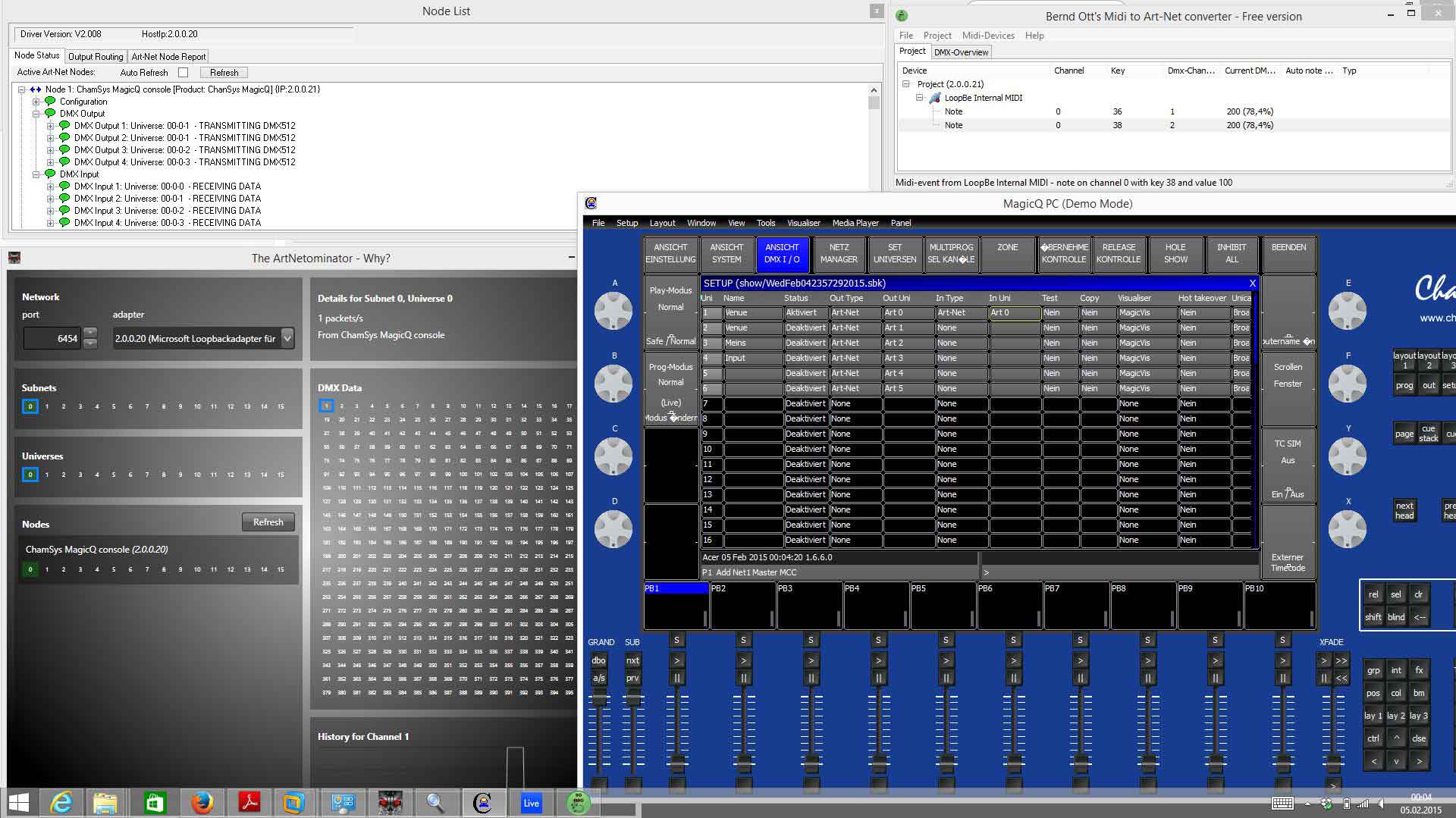Open File Explorer from the taskbar
This screenshot has height=818, width=1456.
[x=105, y=802]
